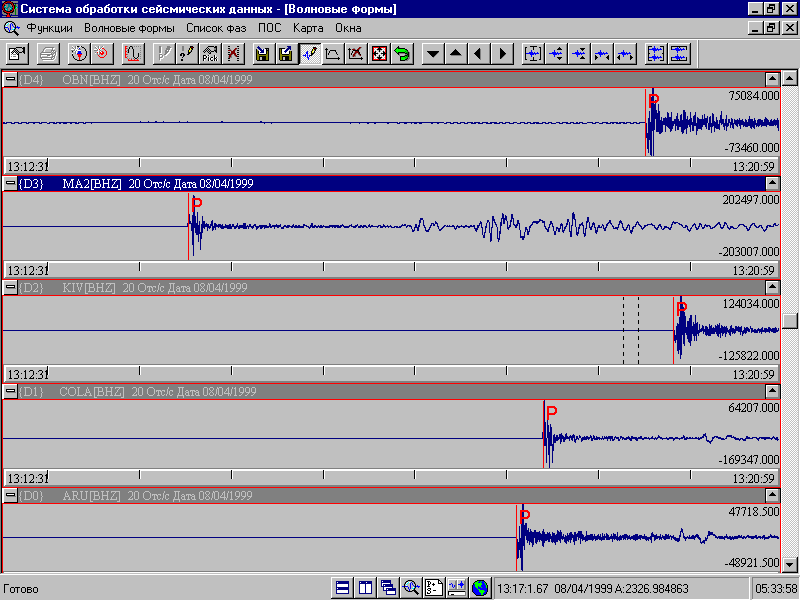Click the printer icon in the toolbar
This screenshot has height=600, width=800.
coord(48,54)
